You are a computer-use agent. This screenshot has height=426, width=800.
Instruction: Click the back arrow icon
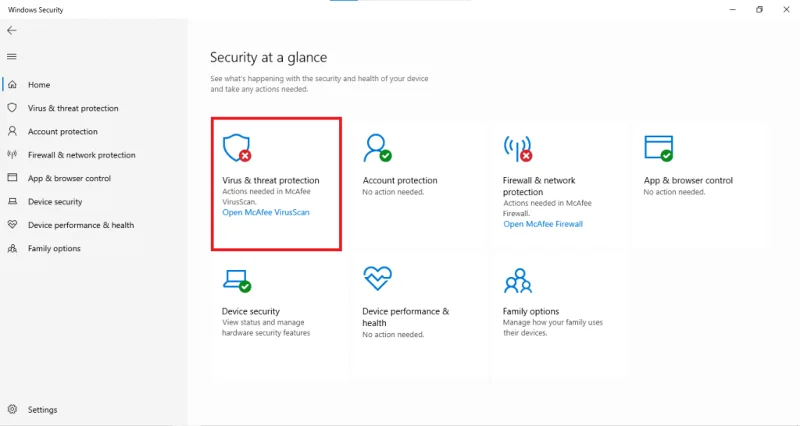point(12,31)
